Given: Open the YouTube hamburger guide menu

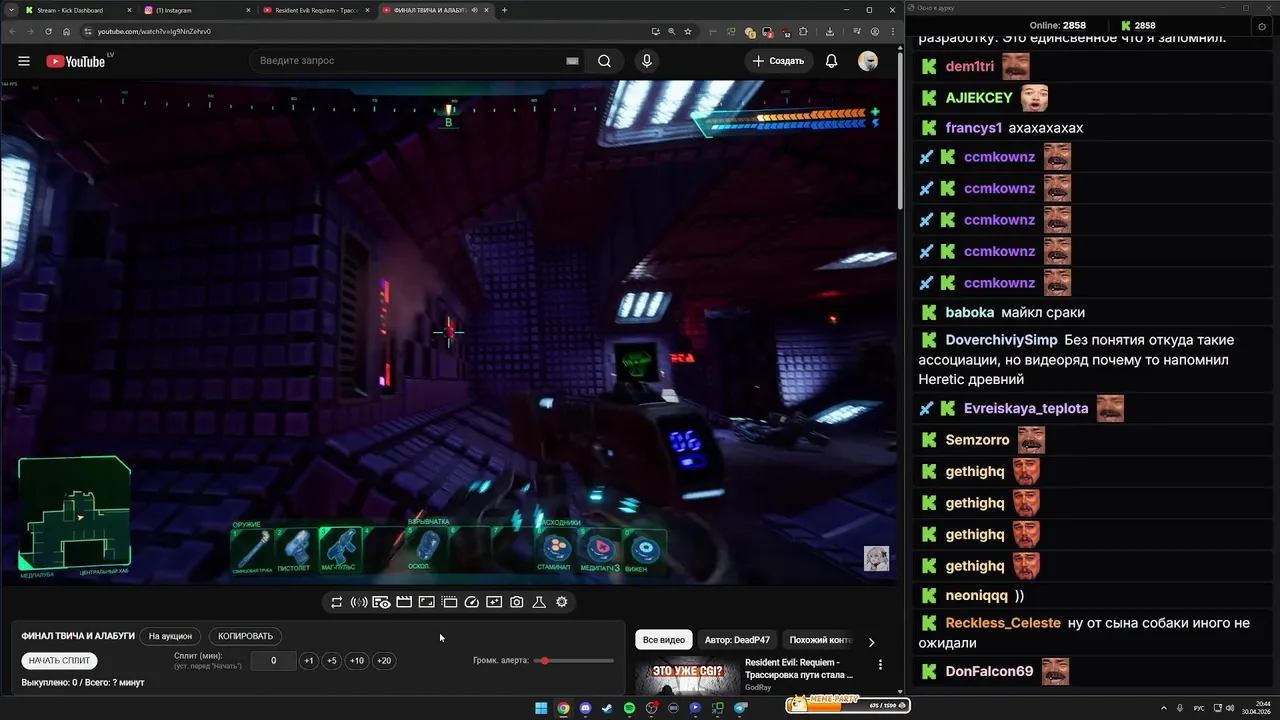Looking at the screenshot, I should [24, 61].
